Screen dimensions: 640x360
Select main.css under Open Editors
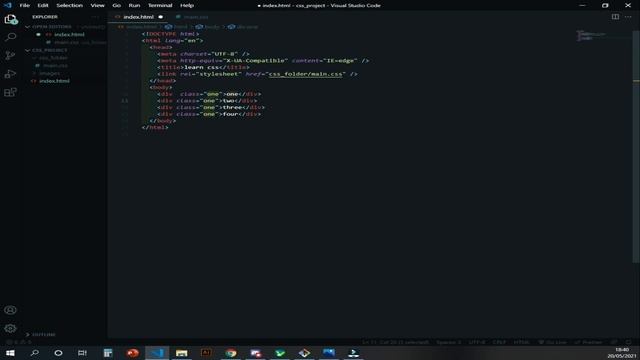coord(75,42)
